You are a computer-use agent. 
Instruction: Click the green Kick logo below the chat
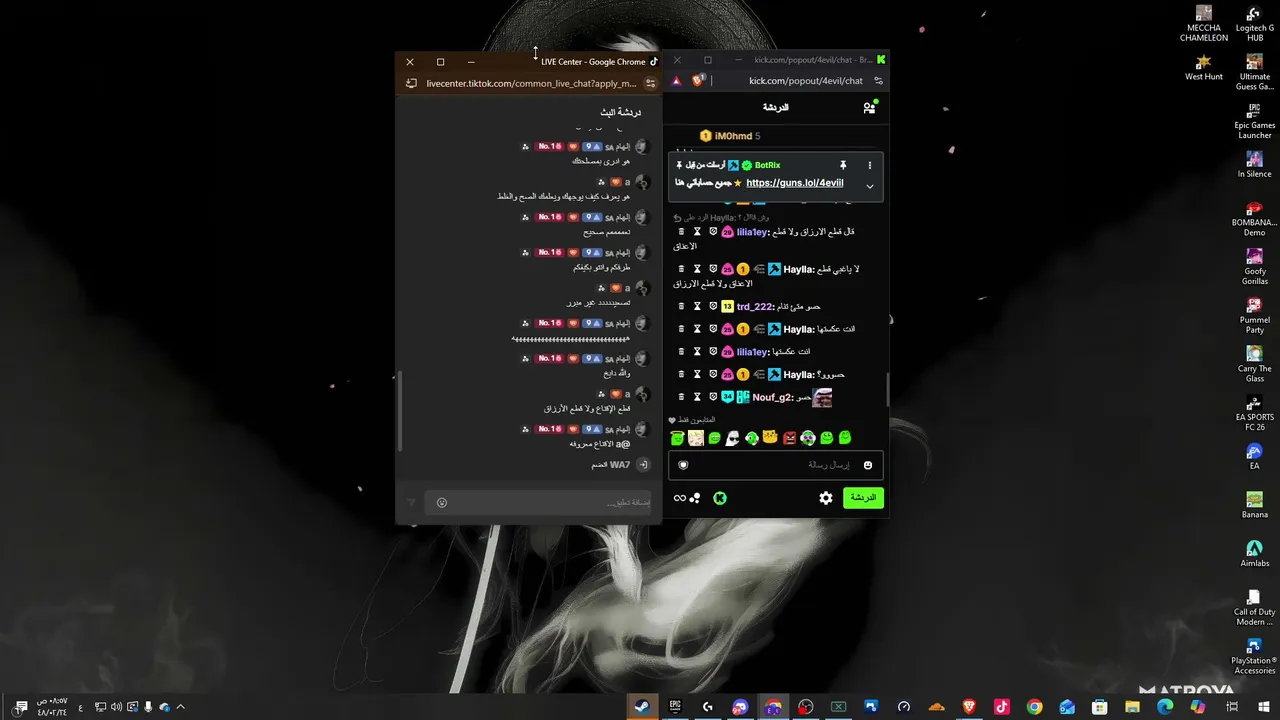click(720, 498)
